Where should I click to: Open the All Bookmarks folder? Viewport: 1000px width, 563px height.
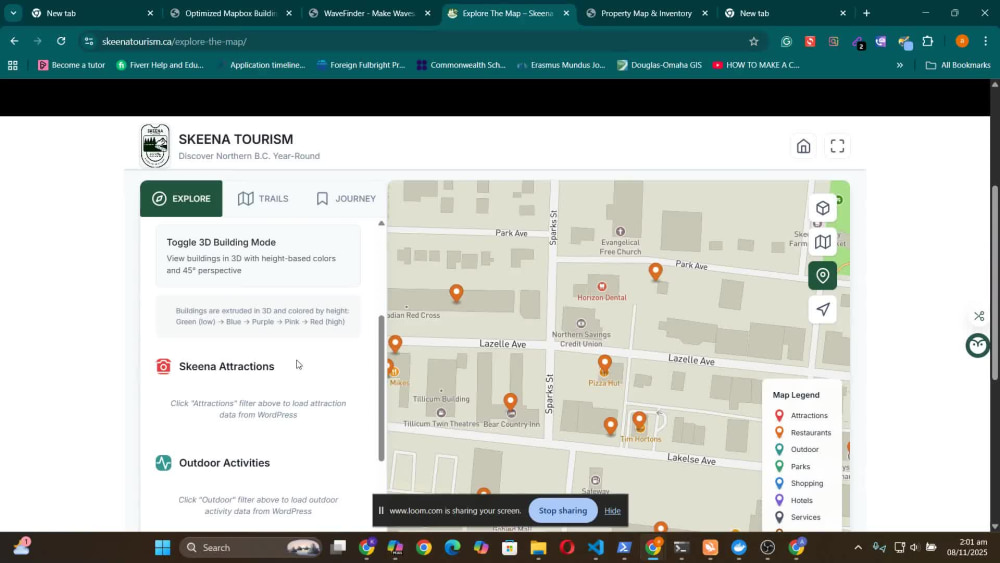958,65
